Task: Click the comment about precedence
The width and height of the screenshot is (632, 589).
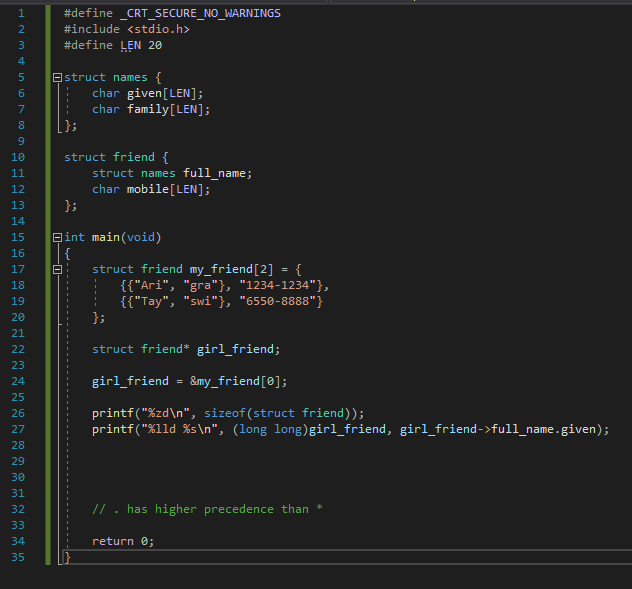Action: point(207,509)
